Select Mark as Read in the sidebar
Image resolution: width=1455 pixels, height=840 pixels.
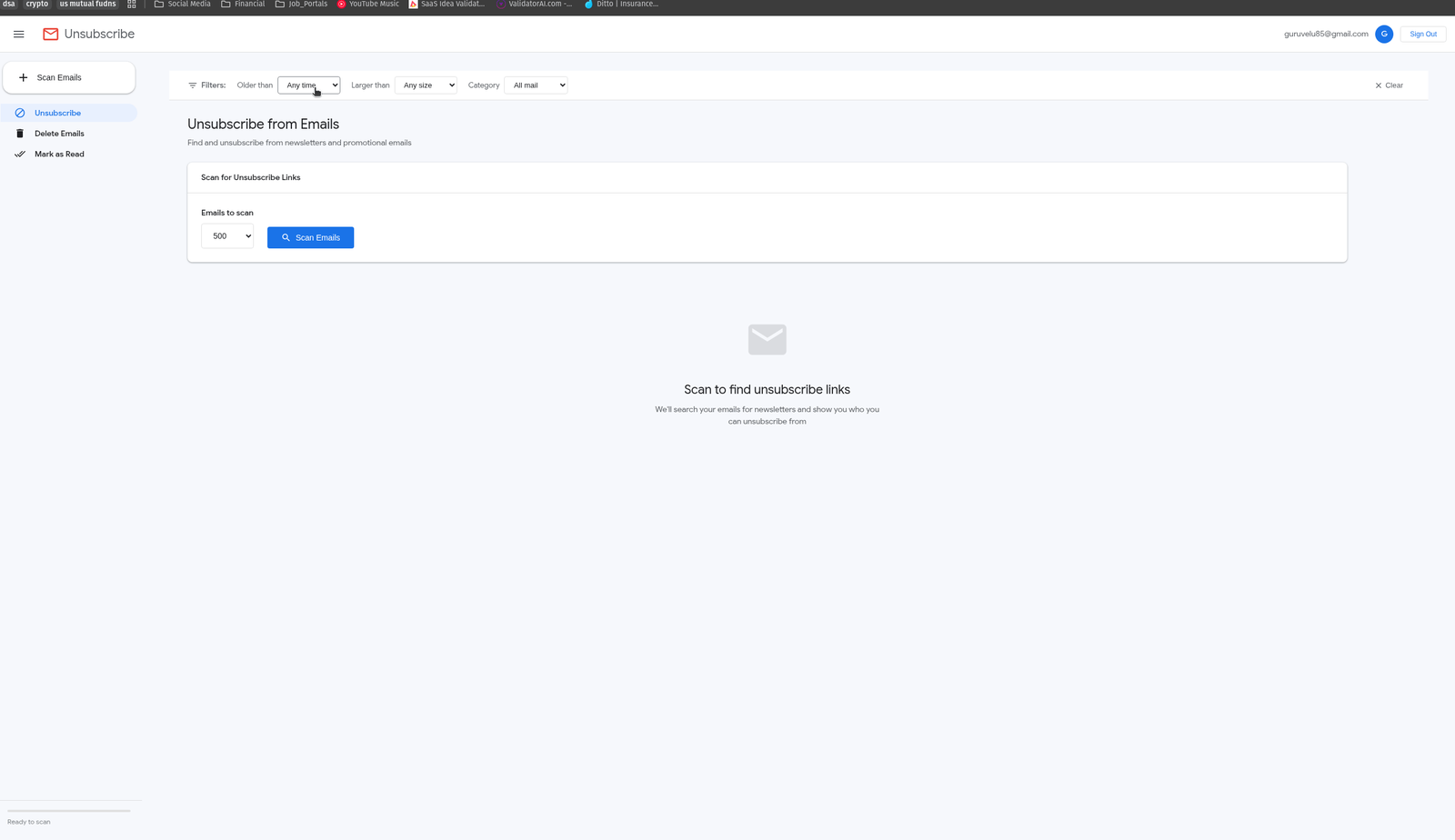click(69, 155)
